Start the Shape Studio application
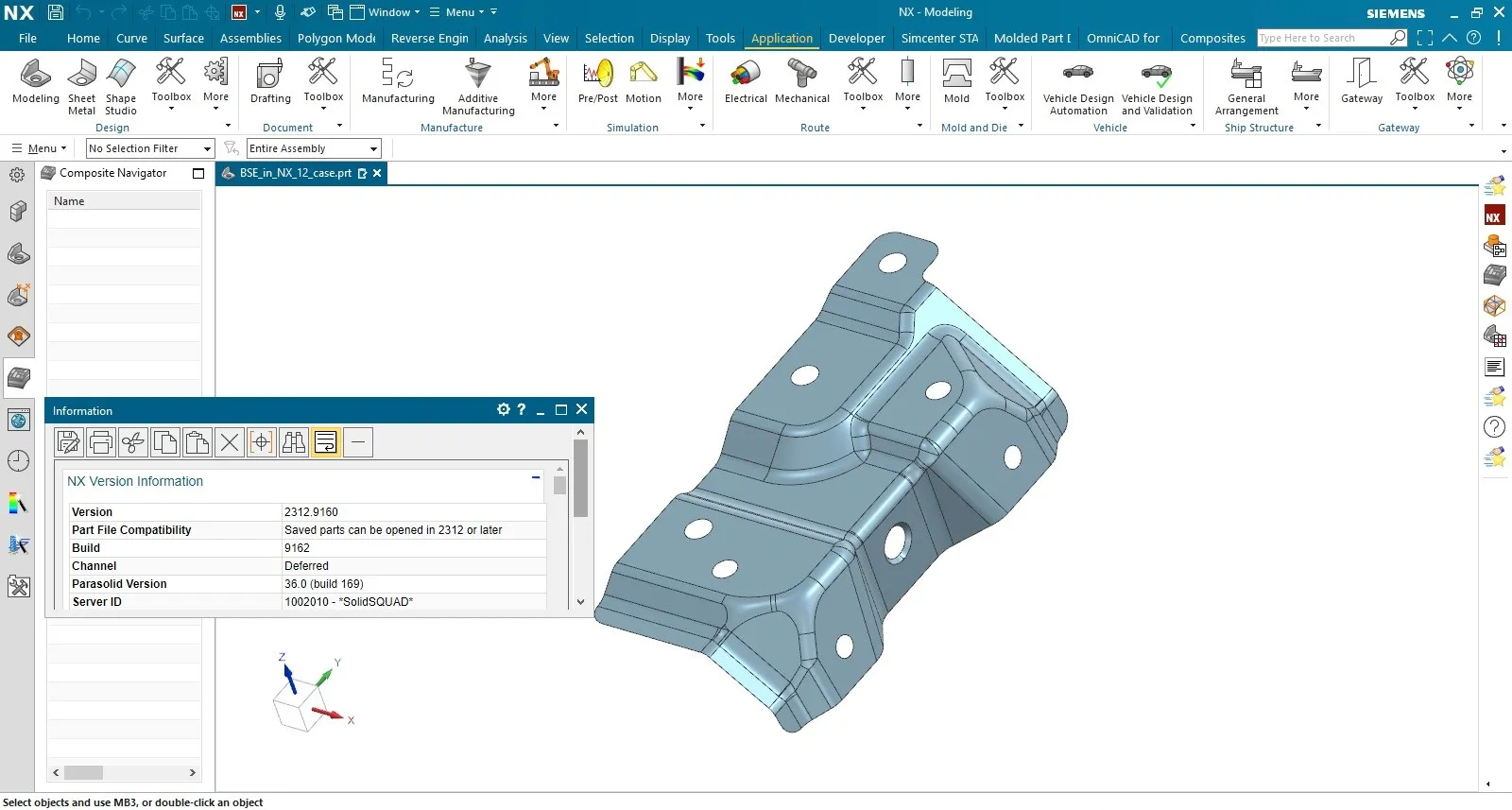The height and width of the screenshot is (810, 1512). coord(121,87)
